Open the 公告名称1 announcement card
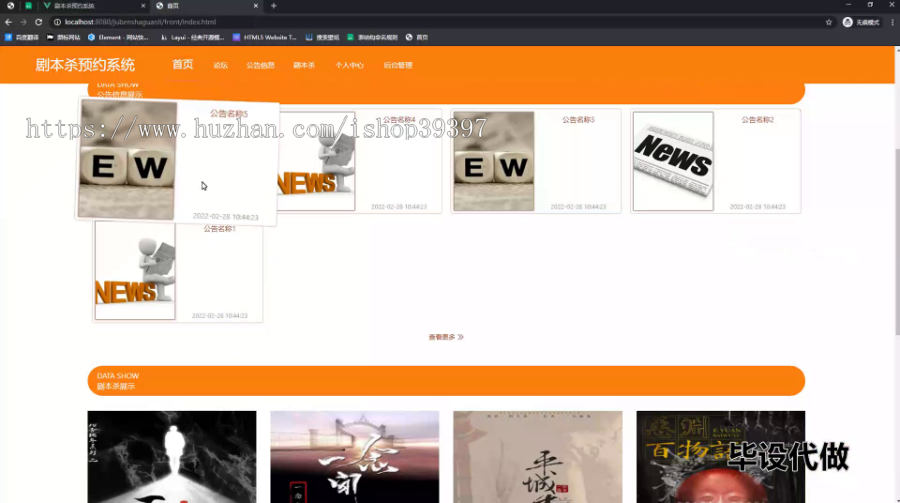 [x=178, y=272]
